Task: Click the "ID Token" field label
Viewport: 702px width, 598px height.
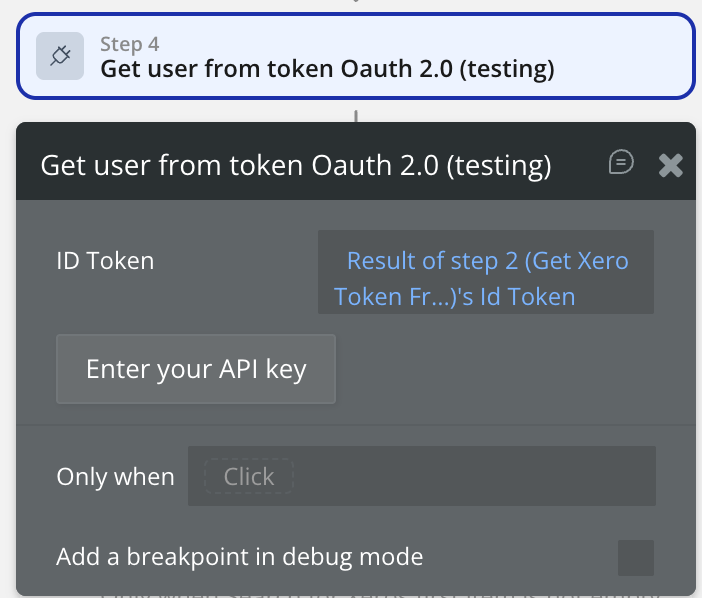Action: point(105,261)
